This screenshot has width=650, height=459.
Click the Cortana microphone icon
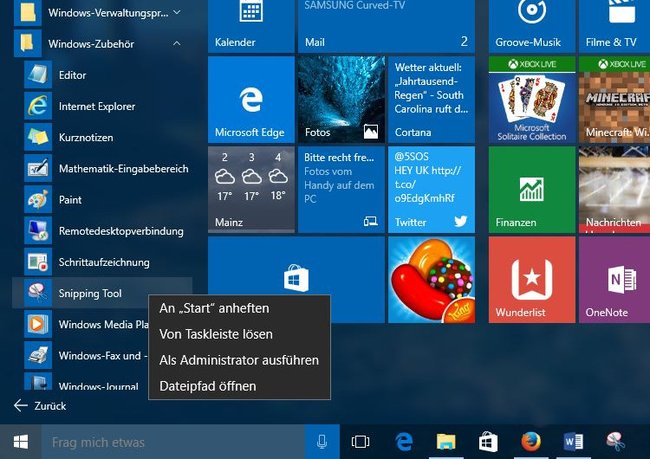point(322,442)
